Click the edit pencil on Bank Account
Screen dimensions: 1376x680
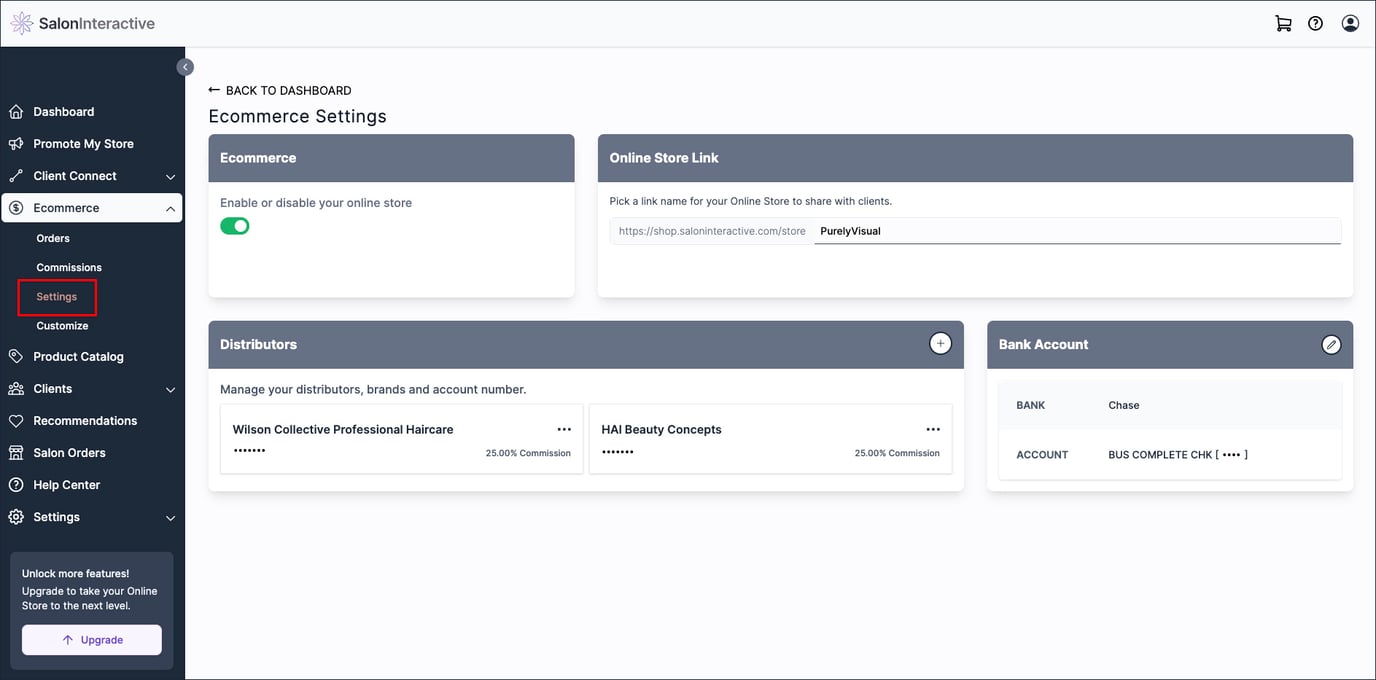coord(1331,343)
